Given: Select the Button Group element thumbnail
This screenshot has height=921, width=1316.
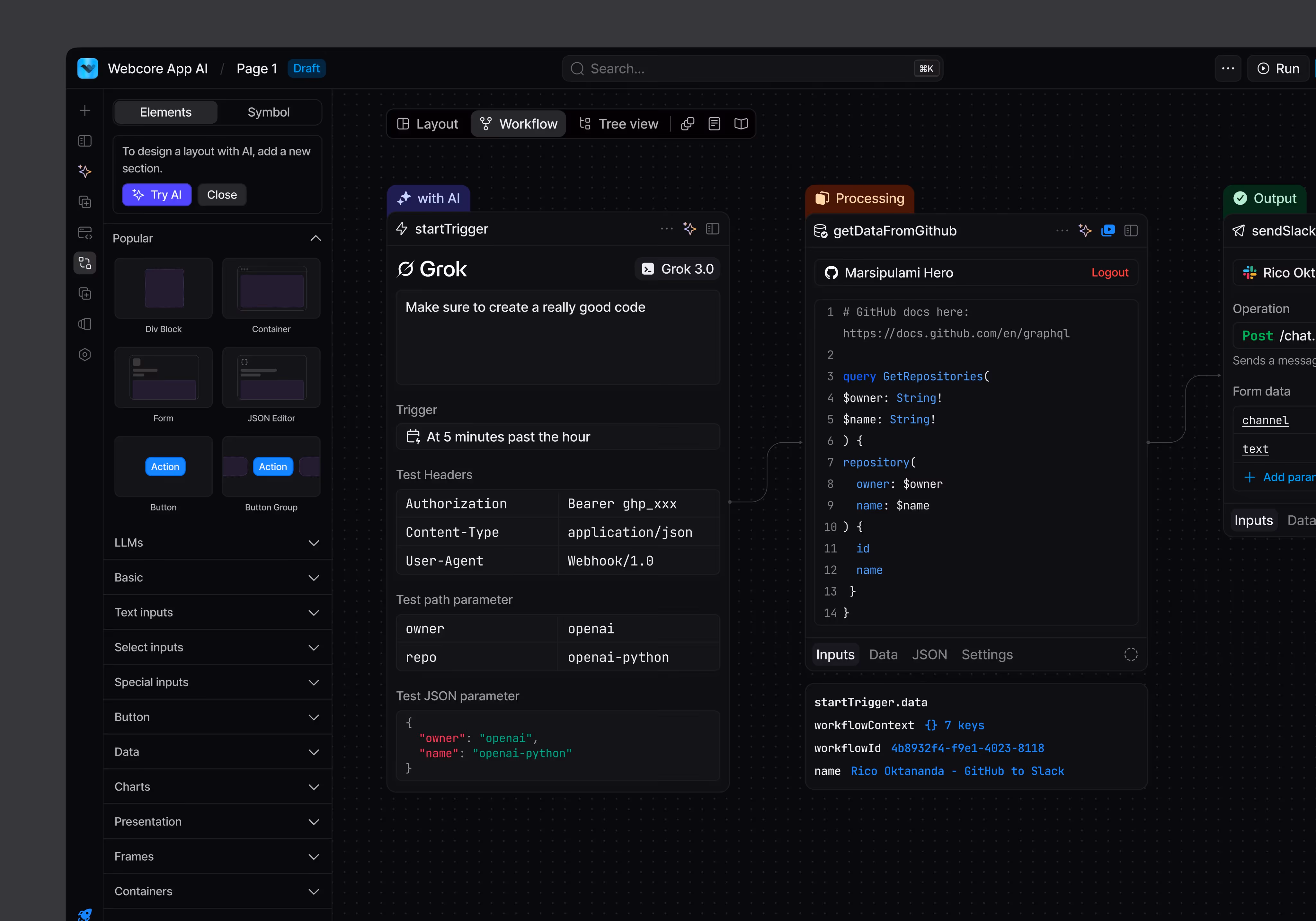Looking at the screenshot, I should point(271,466).
